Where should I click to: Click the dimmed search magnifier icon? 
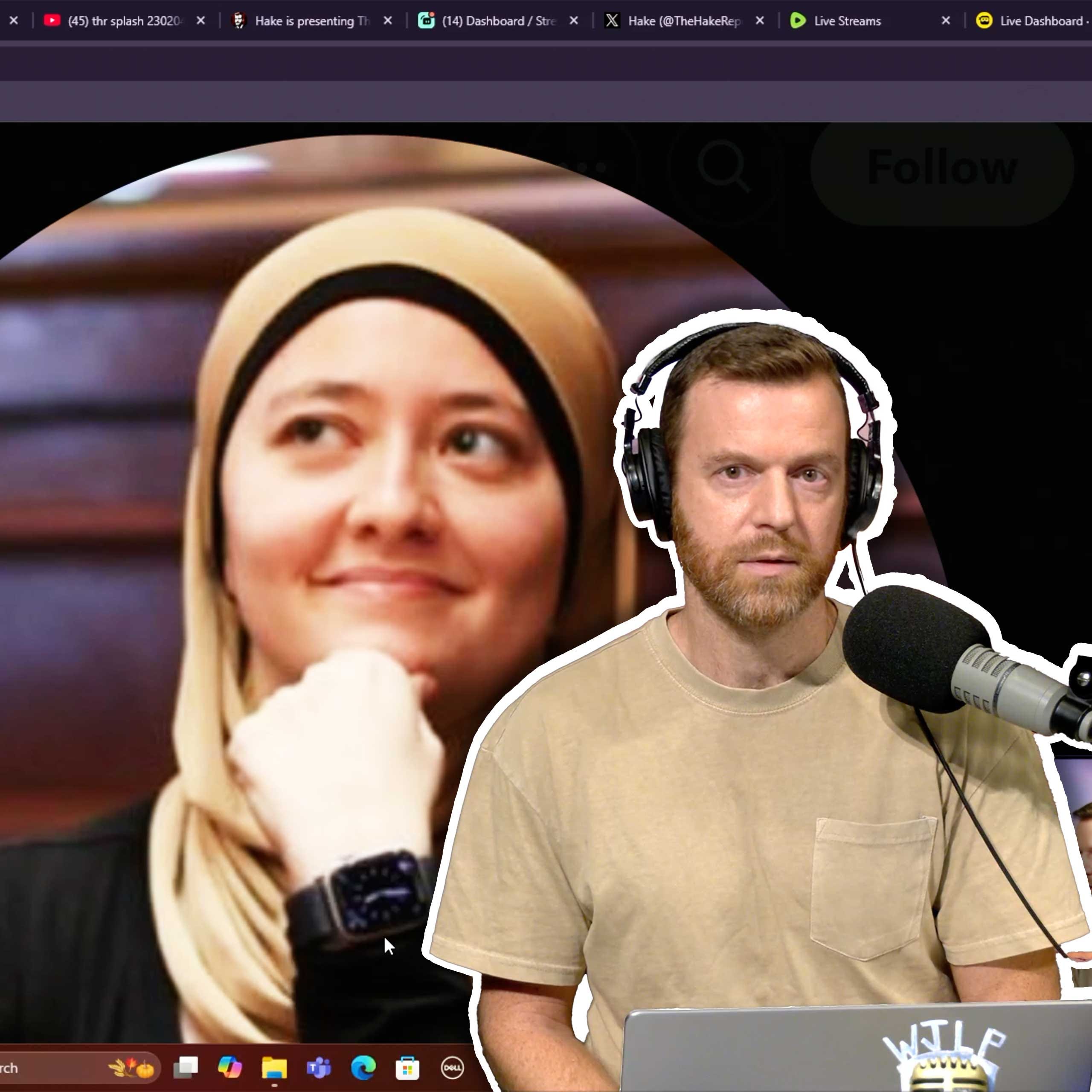[x=723, y=167]
